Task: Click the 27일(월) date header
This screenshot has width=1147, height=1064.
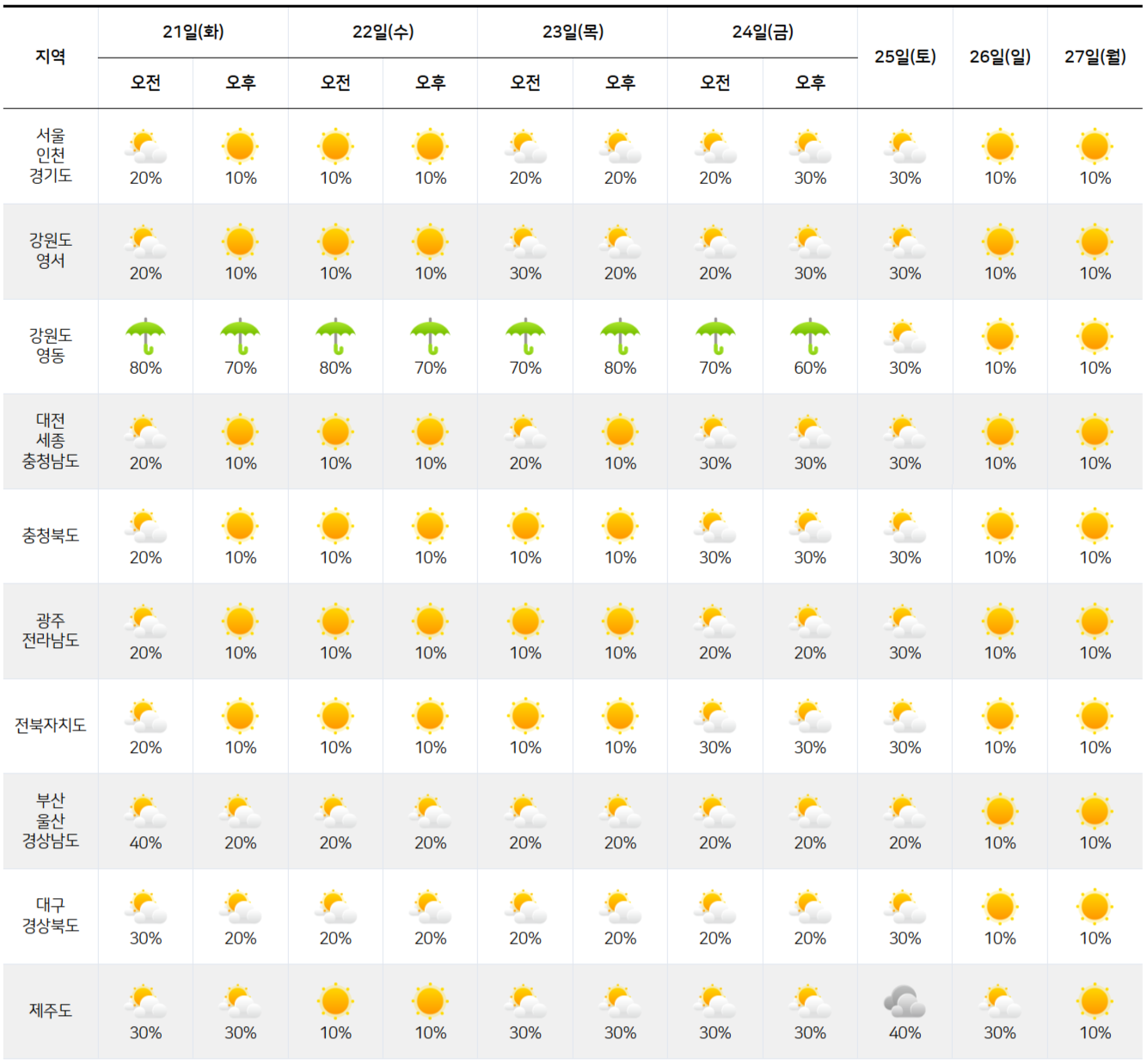Action: click(x=1095, y=57)
